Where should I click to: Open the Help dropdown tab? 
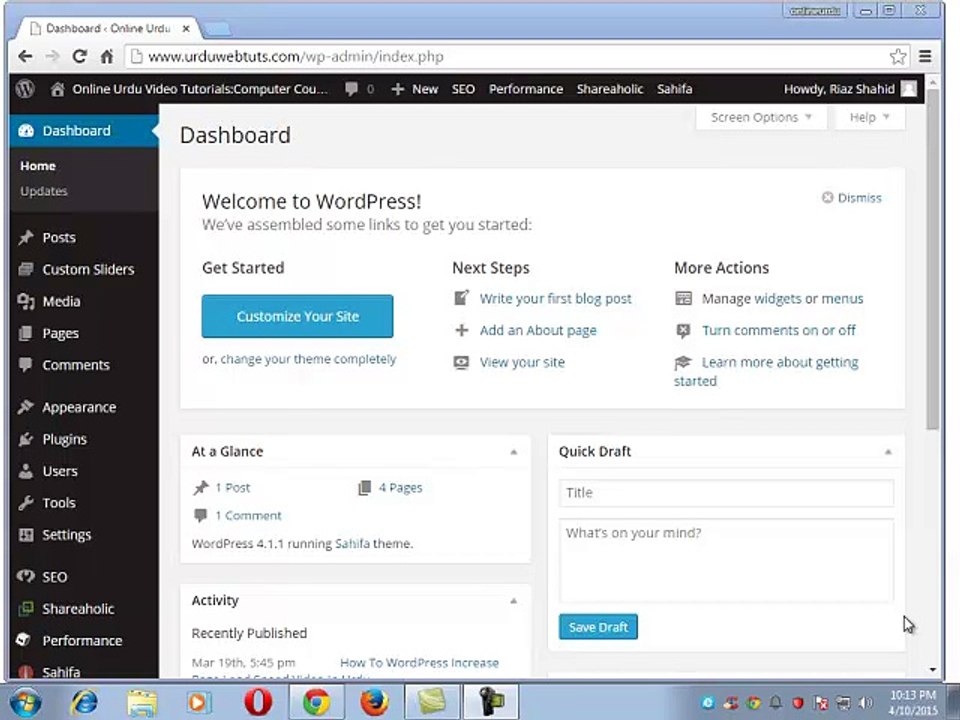[x=869, y=117]
